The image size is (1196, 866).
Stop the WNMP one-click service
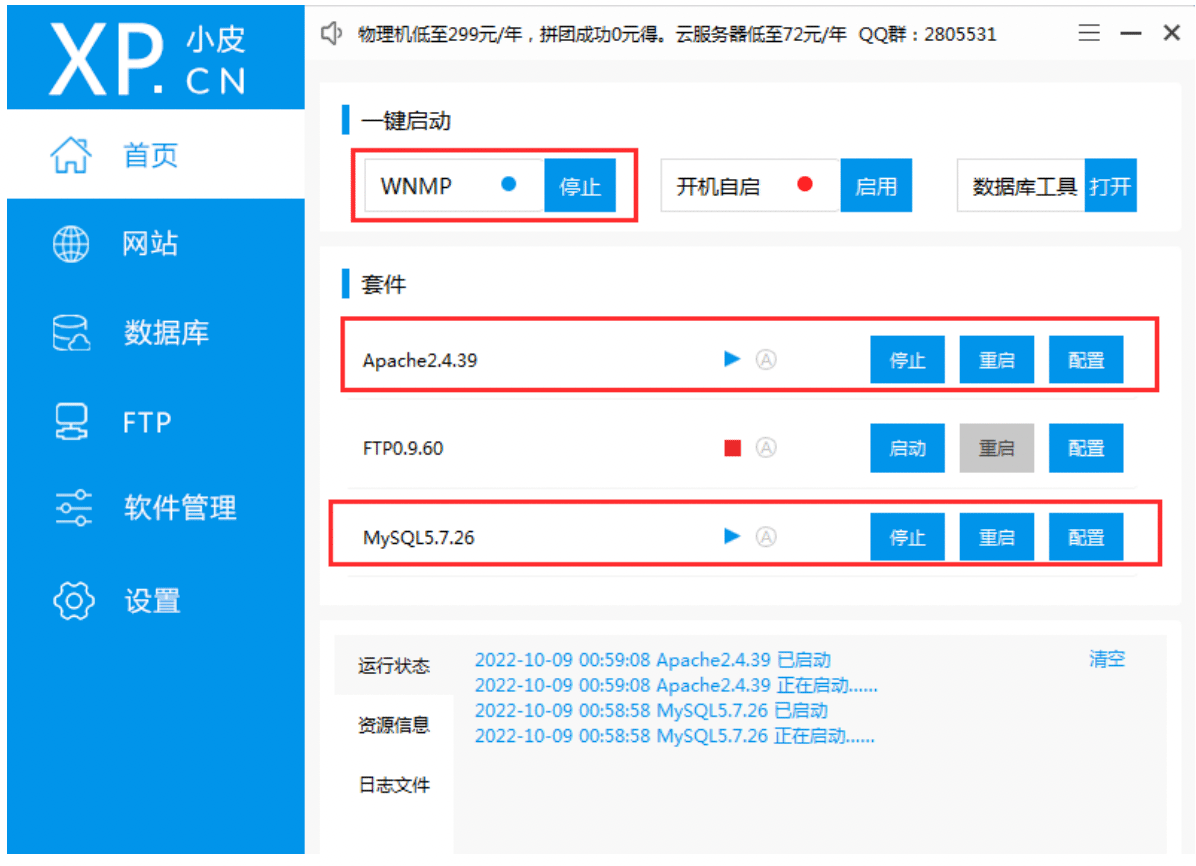[580, 186]
